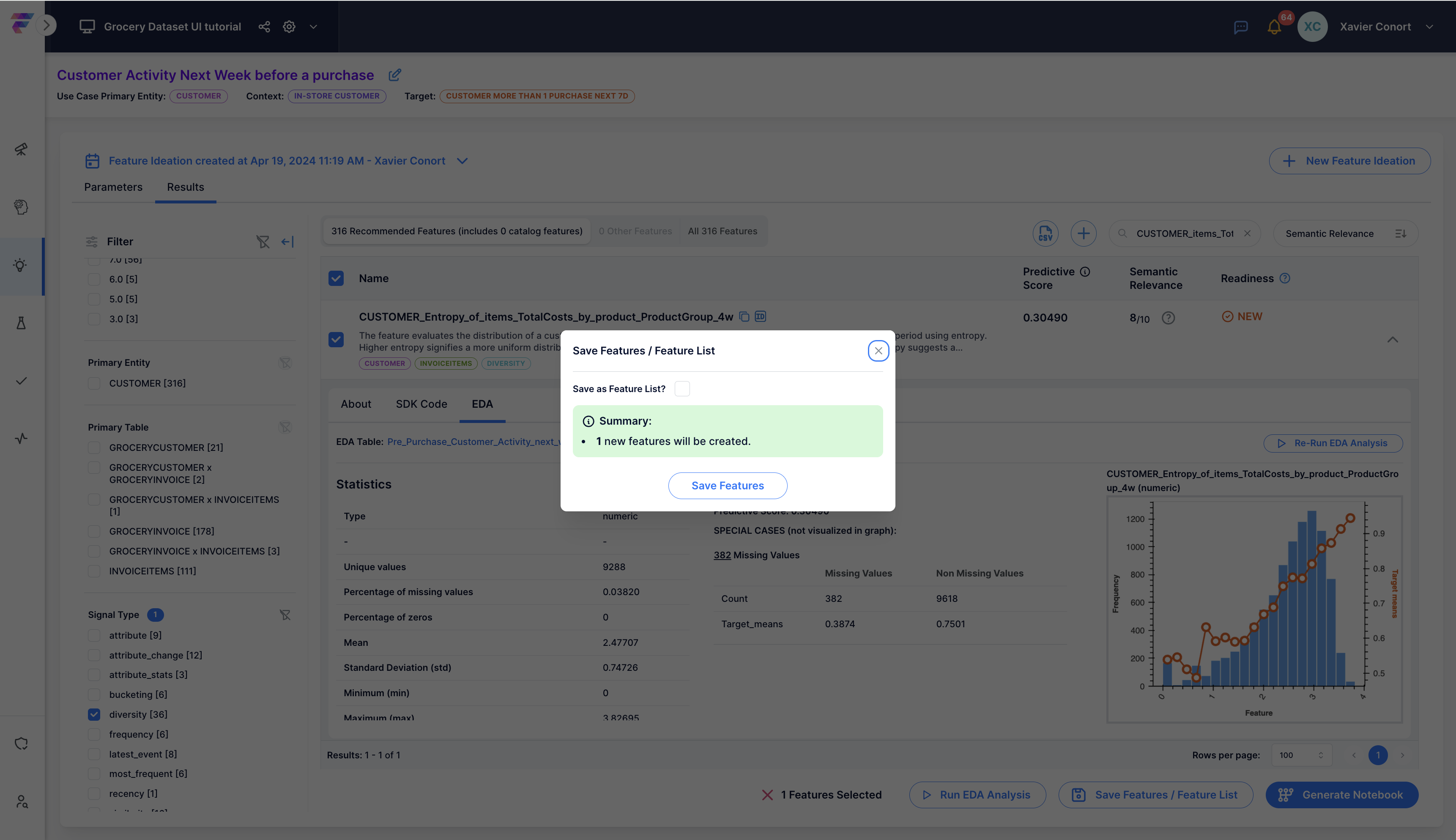
Task: Check the attribute [9] signal type
Action: (94, 635)
